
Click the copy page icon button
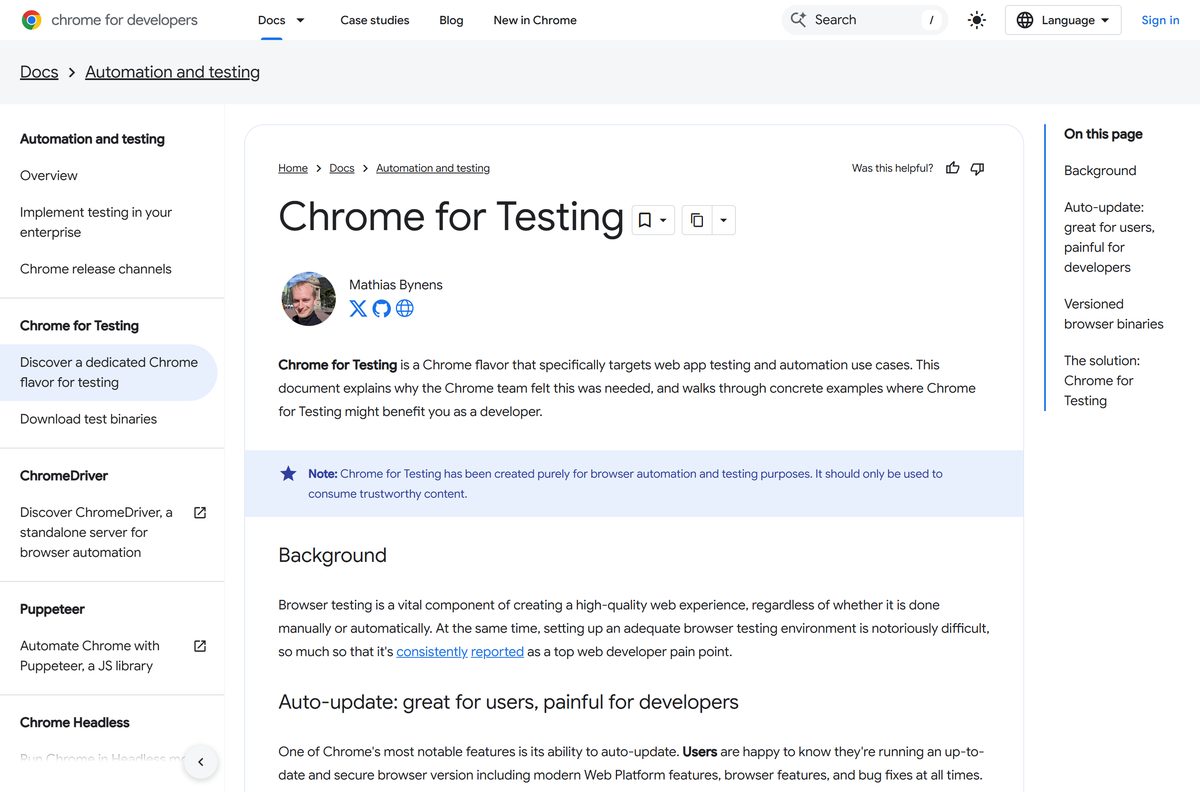[x=697, y=220]
